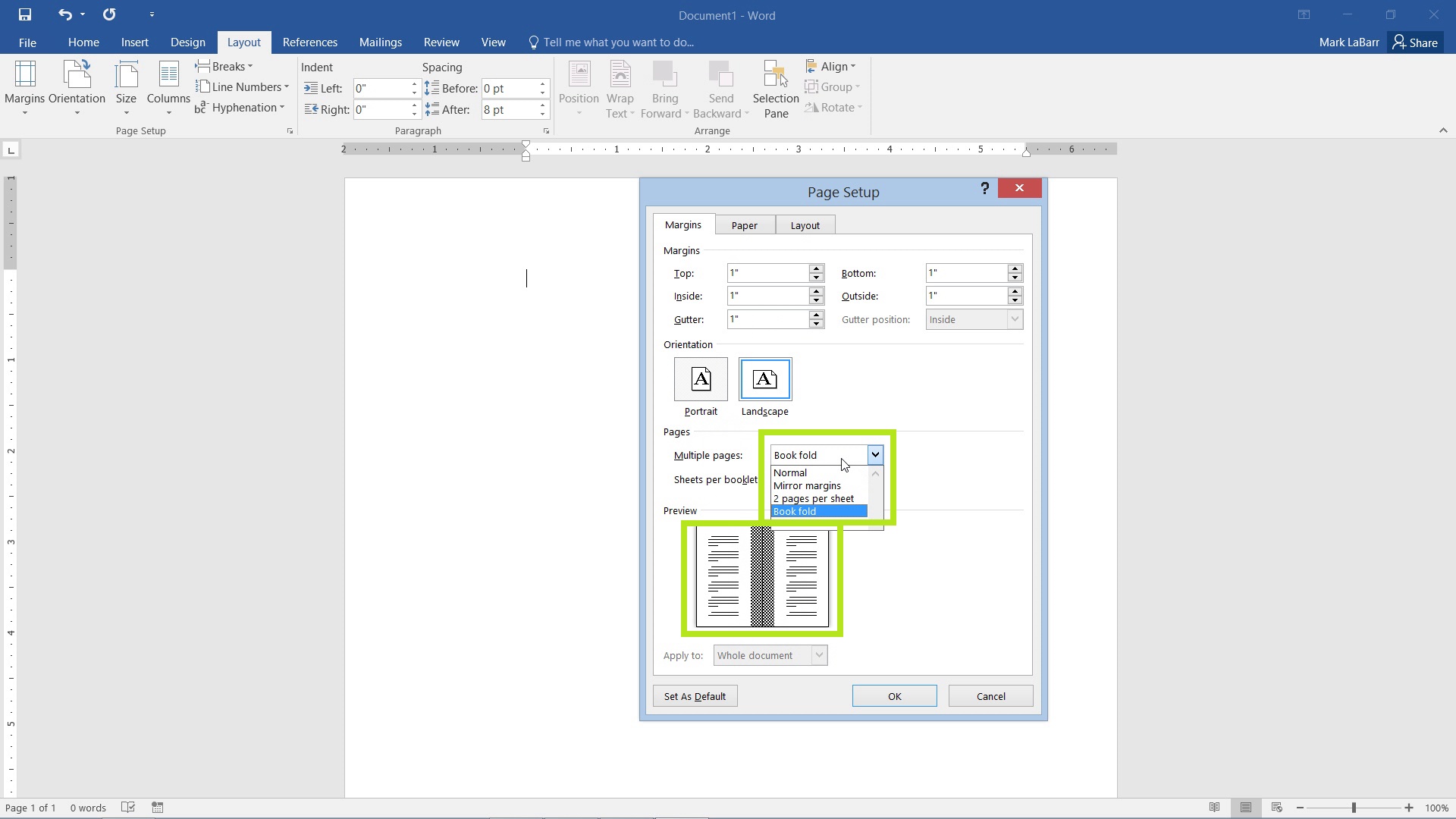Open the References ribbon tab
Viewport: 1456px width, 819px height.
(309, 42)
